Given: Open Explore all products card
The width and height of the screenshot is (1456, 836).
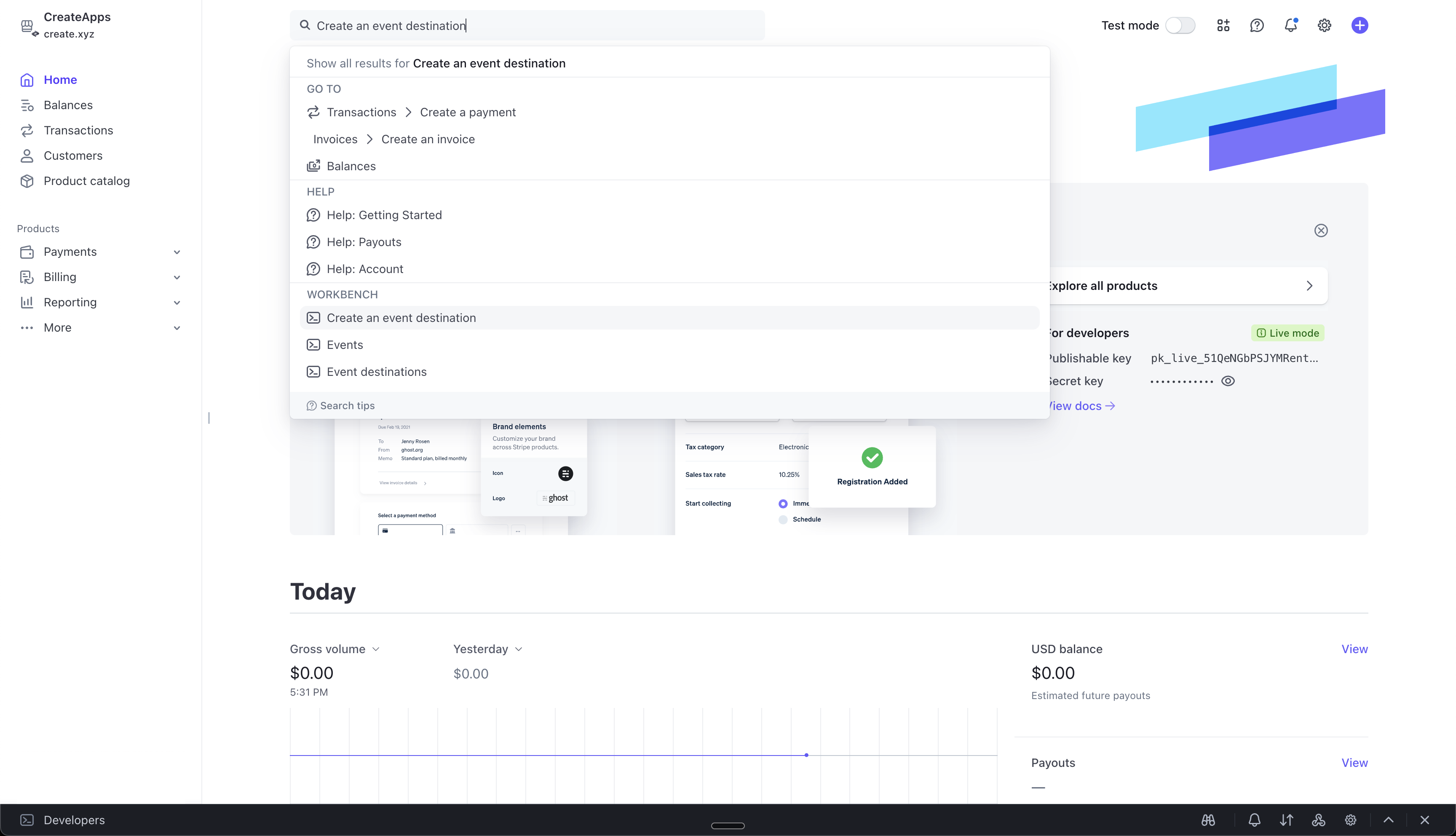Looking at the screenshot, I should (1185, 286).
